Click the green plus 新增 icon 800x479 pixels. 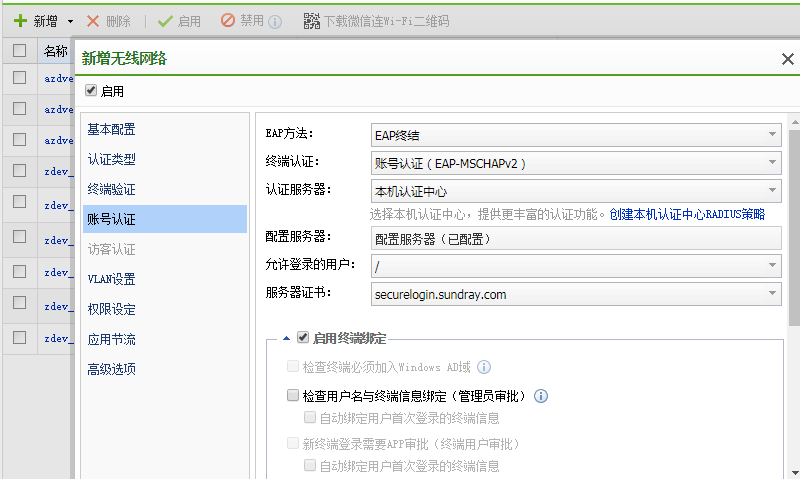click(20, 21)
